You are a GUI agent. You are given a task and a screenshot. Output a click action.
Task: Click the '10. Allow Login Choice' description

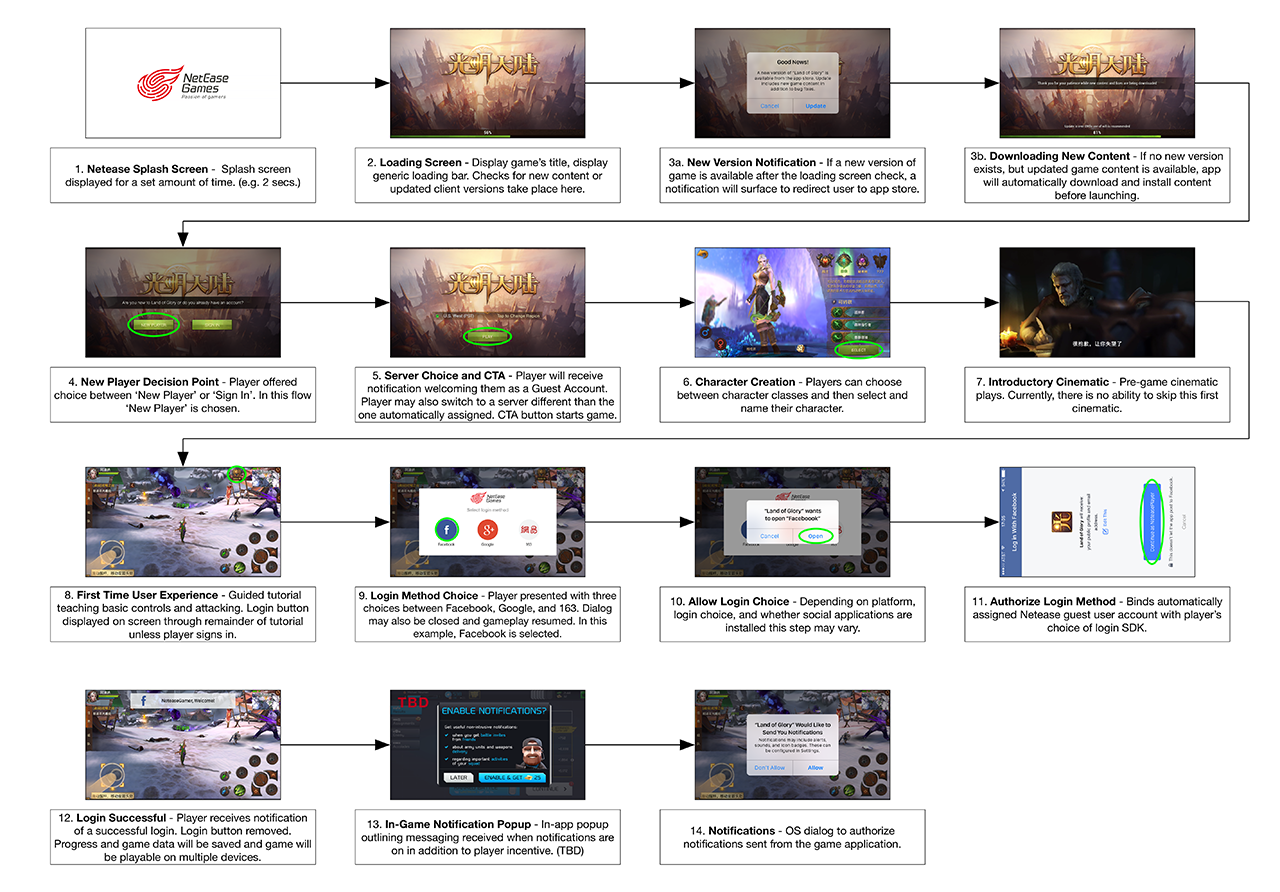[x=792, y=614]
